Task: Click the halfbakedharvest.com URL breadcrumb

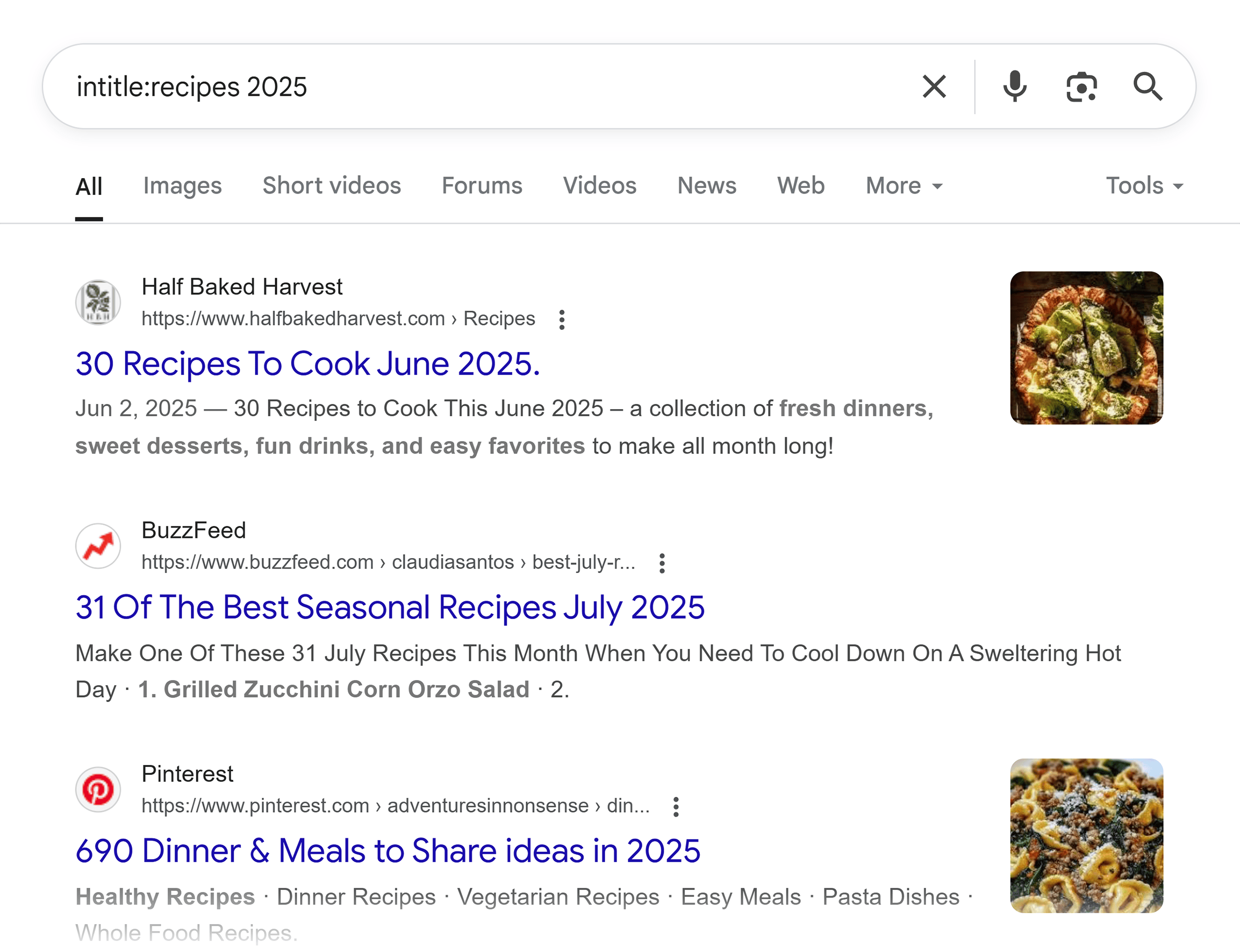Action: 338,318
